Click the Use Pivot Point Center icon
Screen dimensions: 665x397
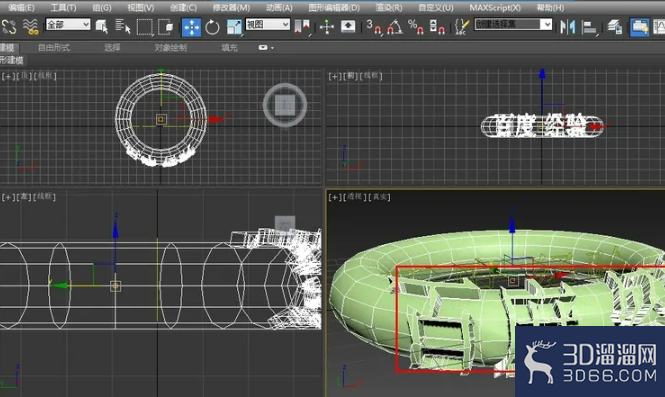[302, 27]
